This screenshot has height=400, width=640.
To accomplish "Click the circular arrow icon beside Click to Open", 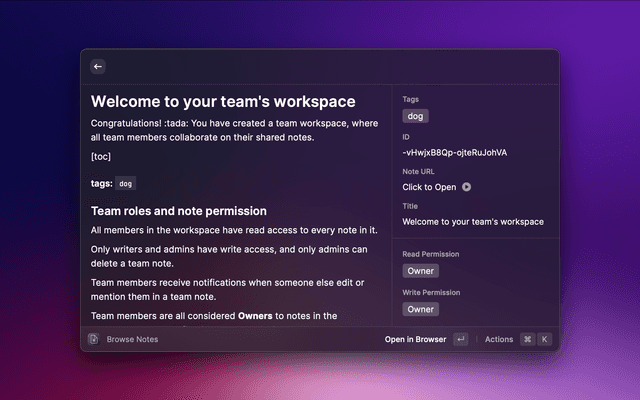I will point(467,187).
